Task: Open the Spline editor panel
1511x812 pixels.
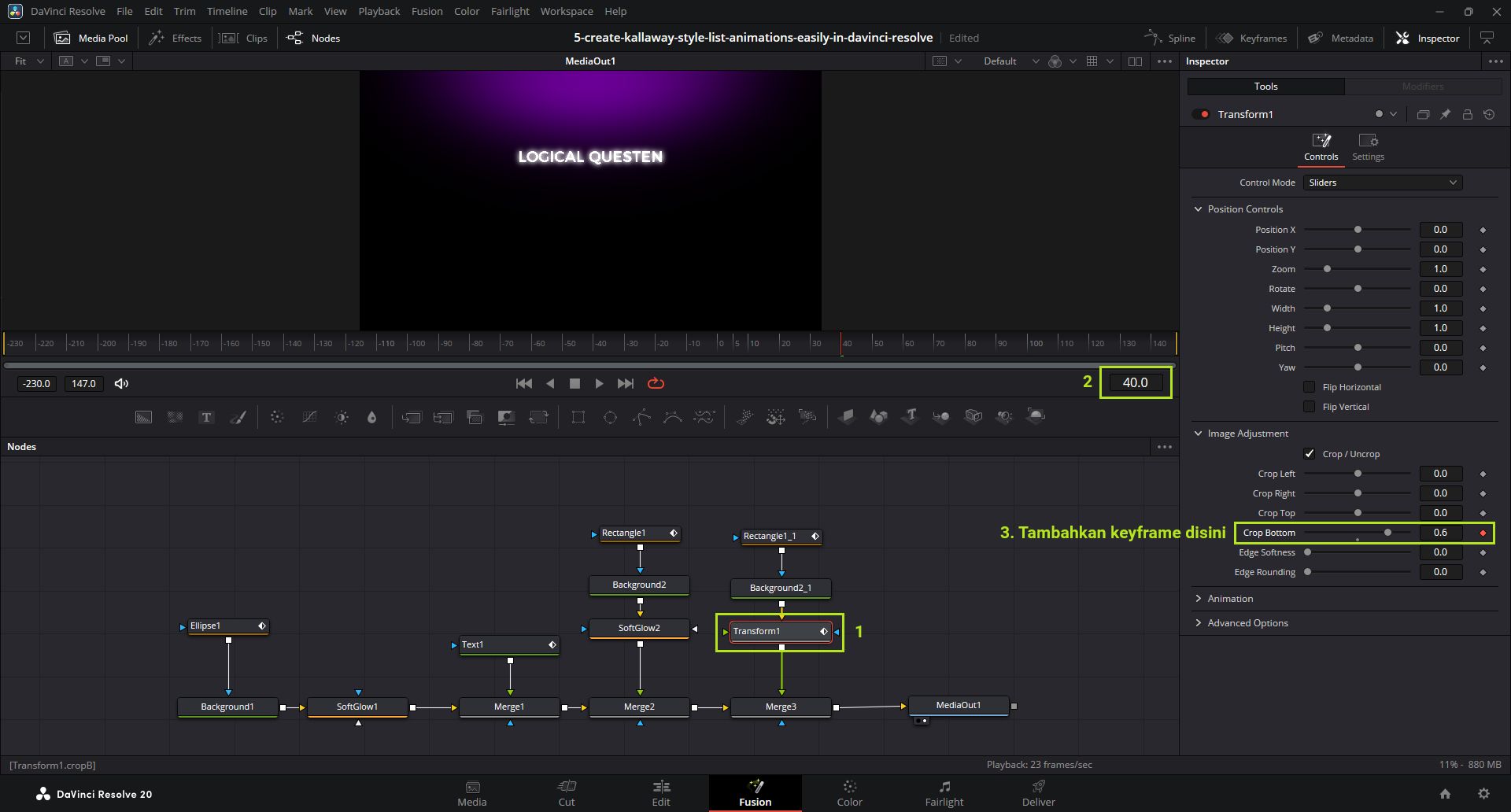Action: pyautogui.click(x=1169, y=38)
